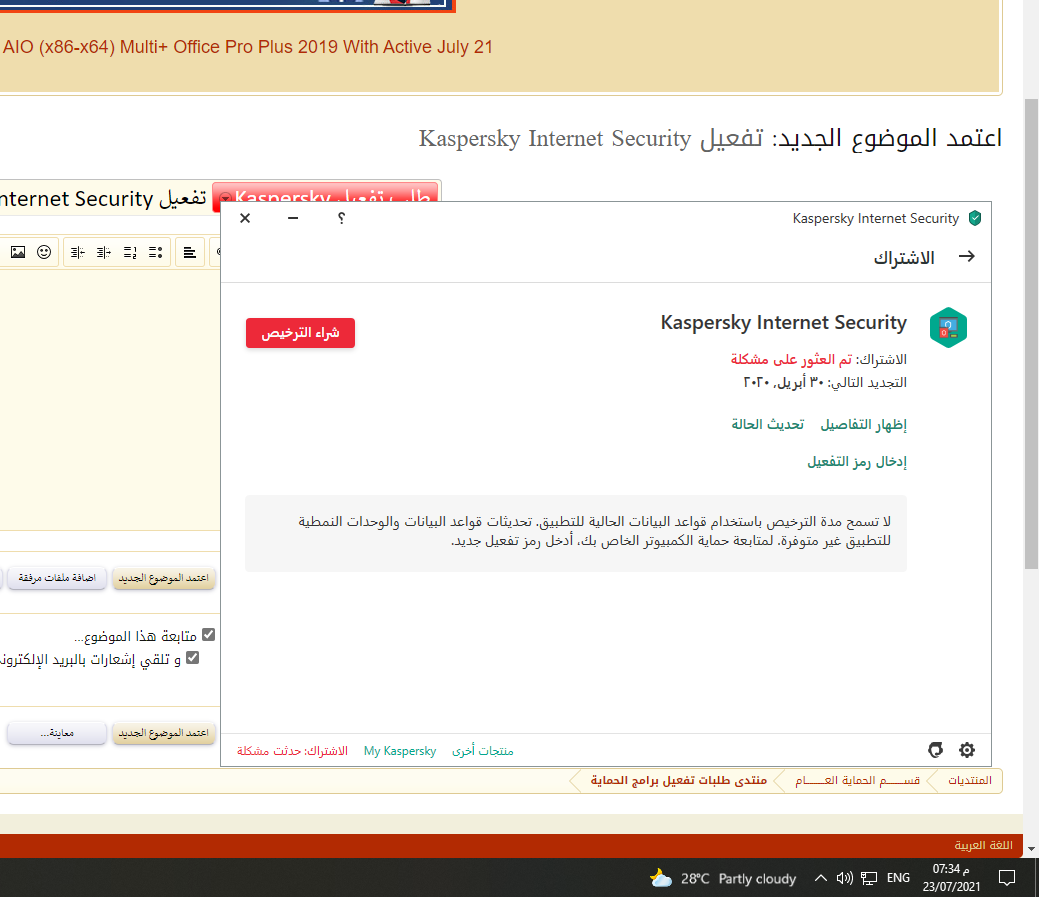This screenshot has width=1039, height=897.
Task: Insert bulleted list in forum editor
Action: pos(156,252)
